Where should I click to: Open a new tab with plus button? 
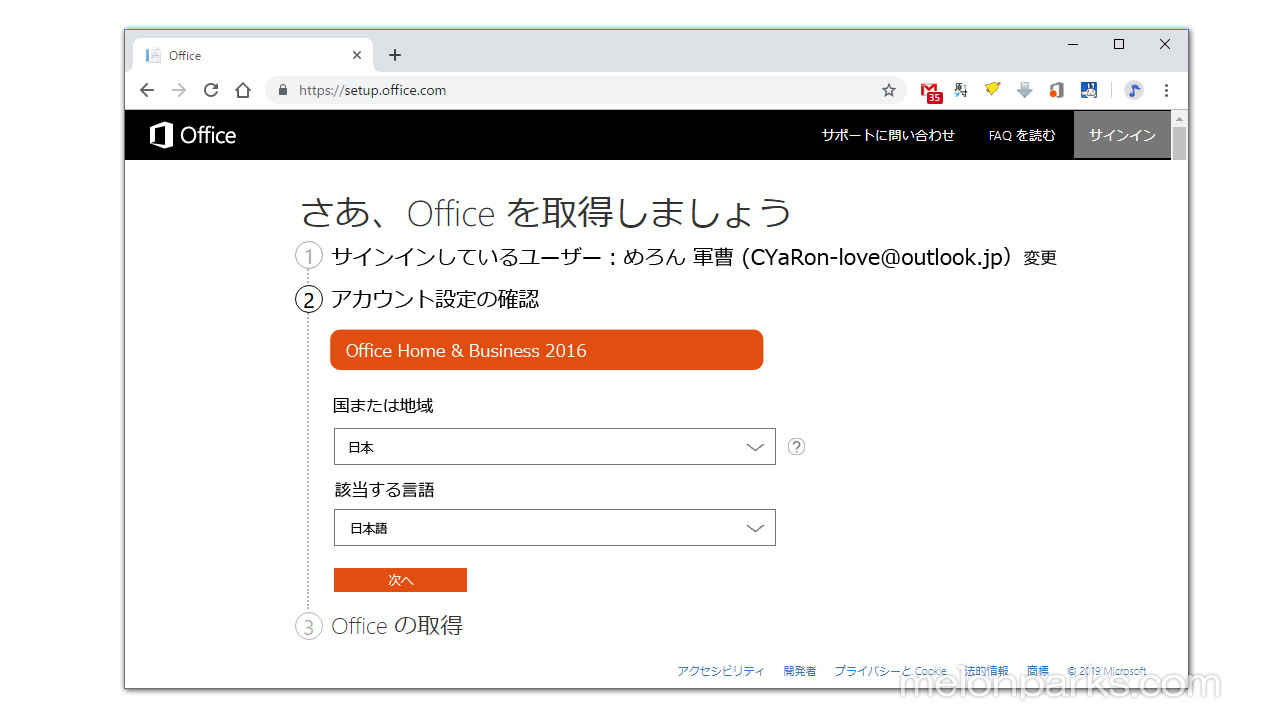[x=395, y=55]
